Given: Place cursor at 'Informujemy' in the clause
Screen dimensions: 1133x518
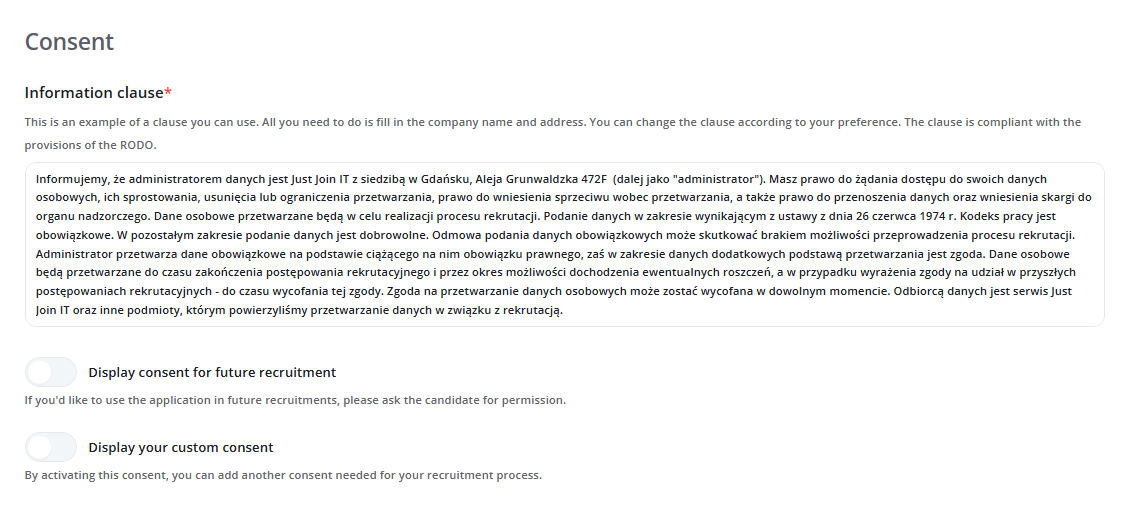Looking at the screenshot, I should (x=69, y=179).
